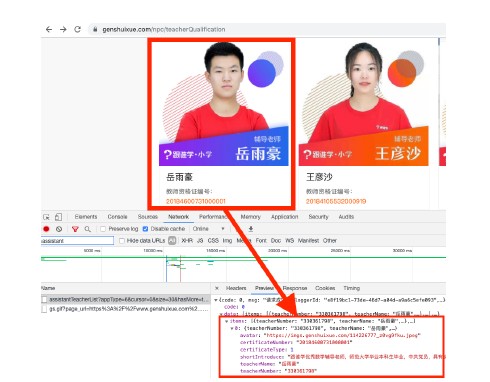
Task: Filter requests by Doc
Action: click(x=276, y=240)
